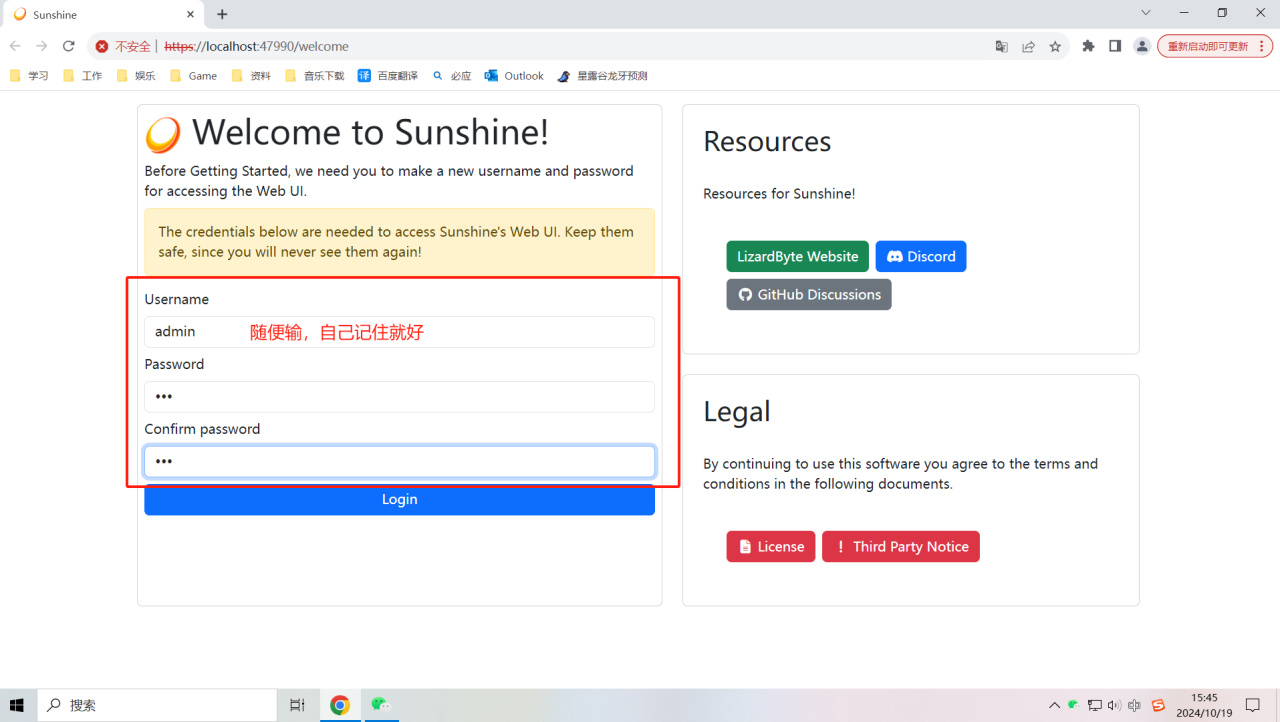Click the address bar URL
This screenshot has width=1280, height=722.
(256, 46)
